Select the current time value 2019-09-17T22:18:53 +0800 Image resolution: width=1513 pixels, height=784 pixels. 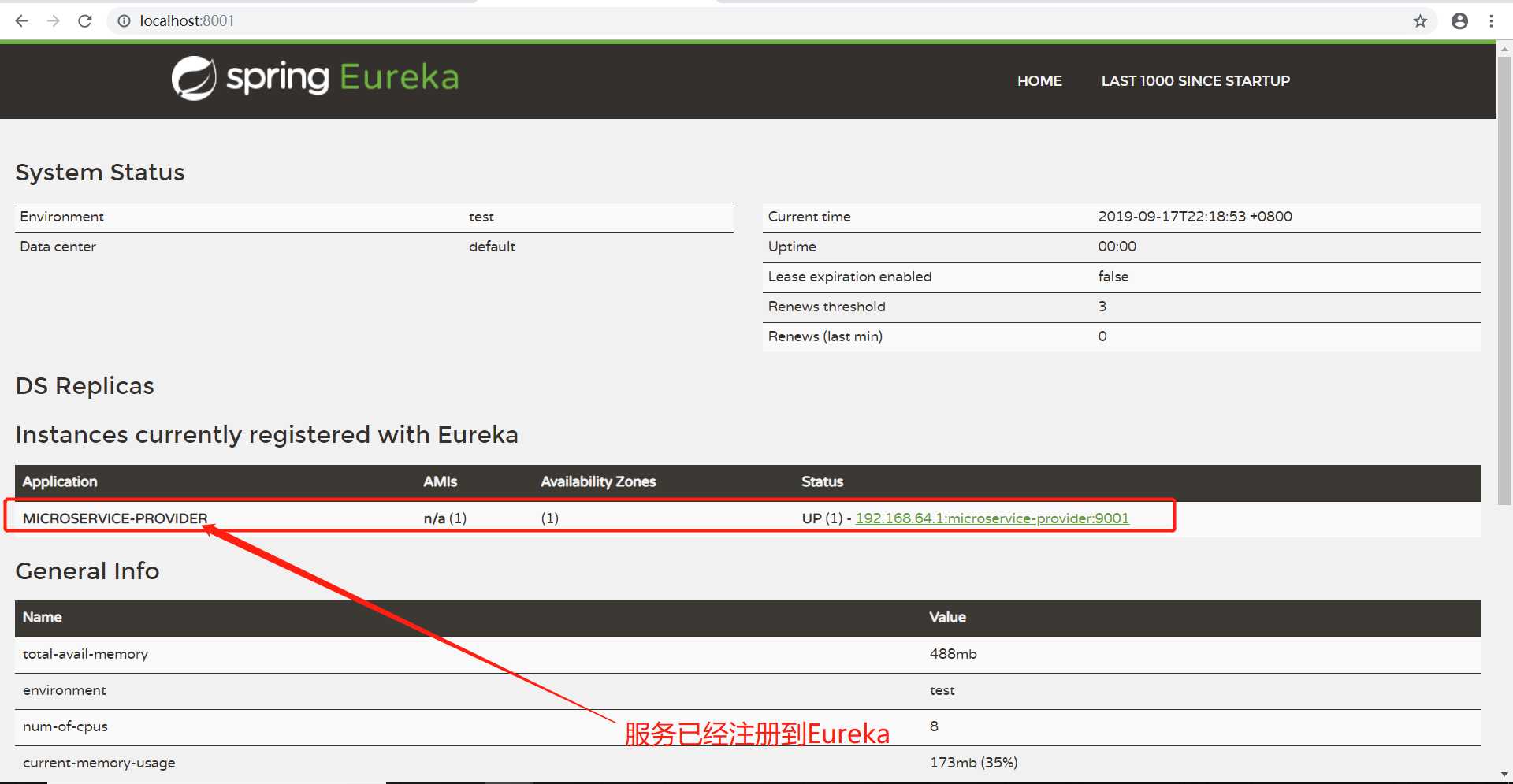pos(1195,217)
